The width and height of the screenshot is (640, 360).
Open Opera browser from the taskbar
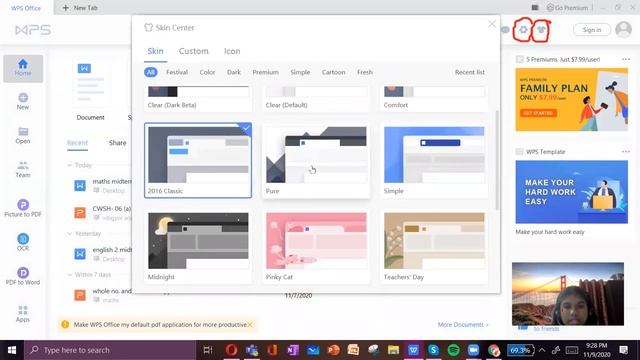click(231, 350)
